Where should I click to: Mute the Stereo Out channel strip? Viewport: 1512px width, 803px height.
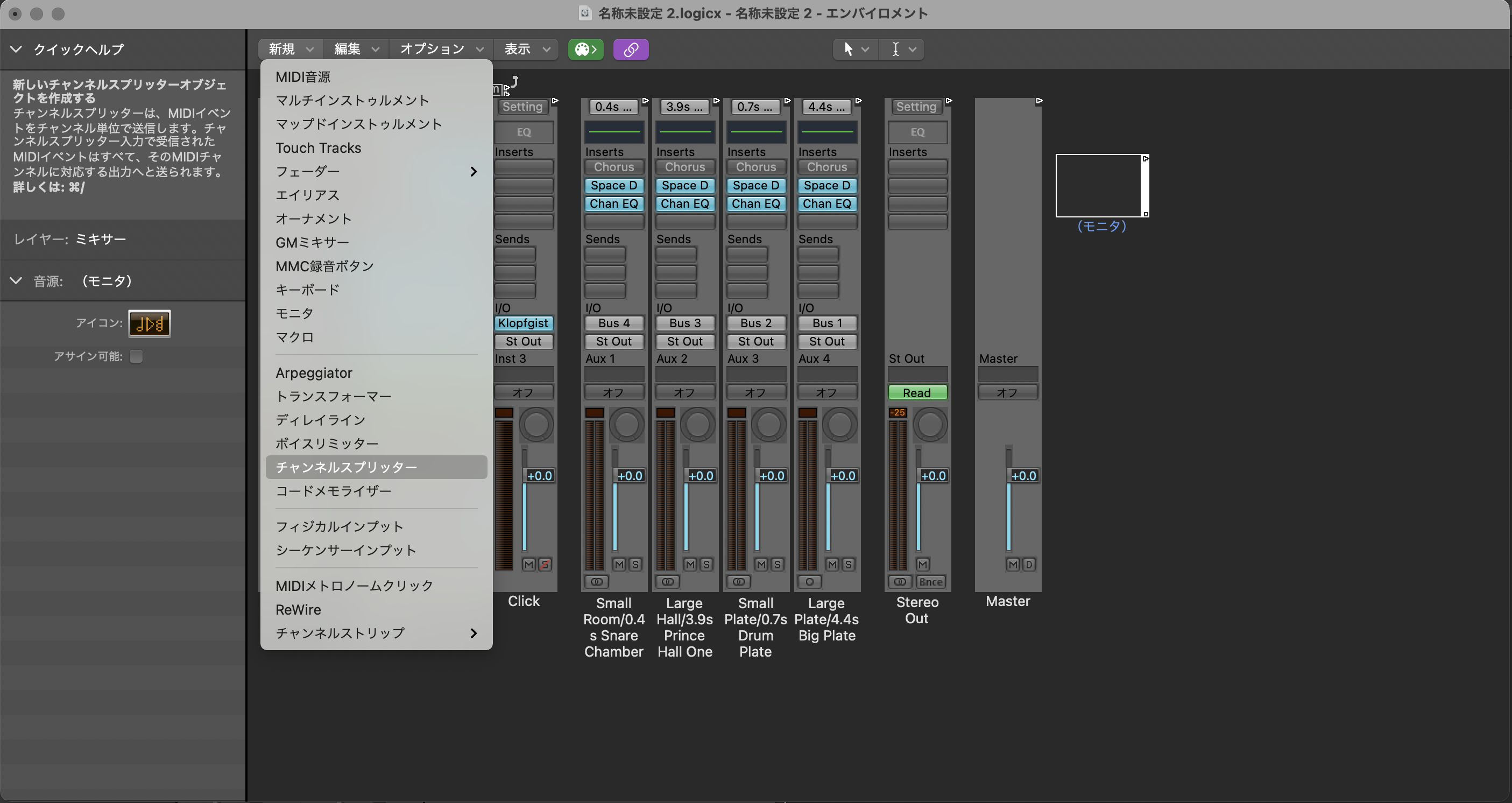coord(922,564)
